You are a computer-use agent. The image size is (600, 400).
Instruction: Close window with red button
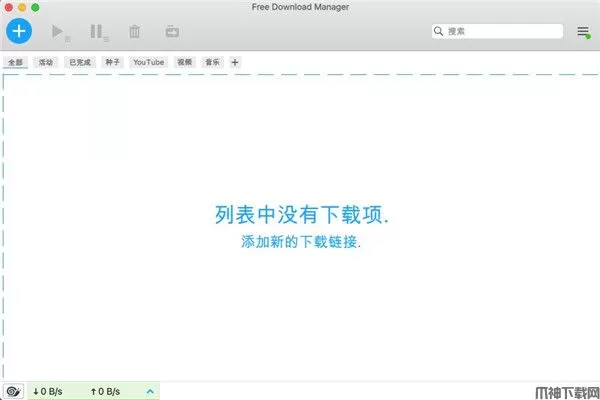(x=8, y=7)
